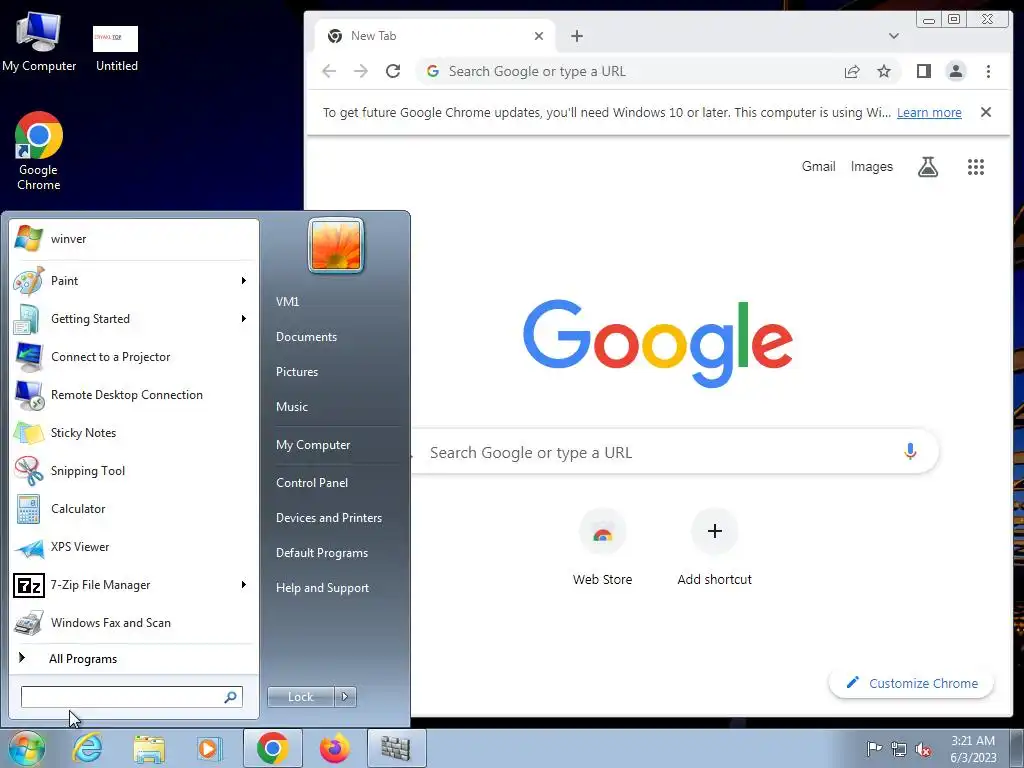Viewport: 1024px width, 768px height.
Task: Click the muted volume tray icon
Action: coord(923,749)
